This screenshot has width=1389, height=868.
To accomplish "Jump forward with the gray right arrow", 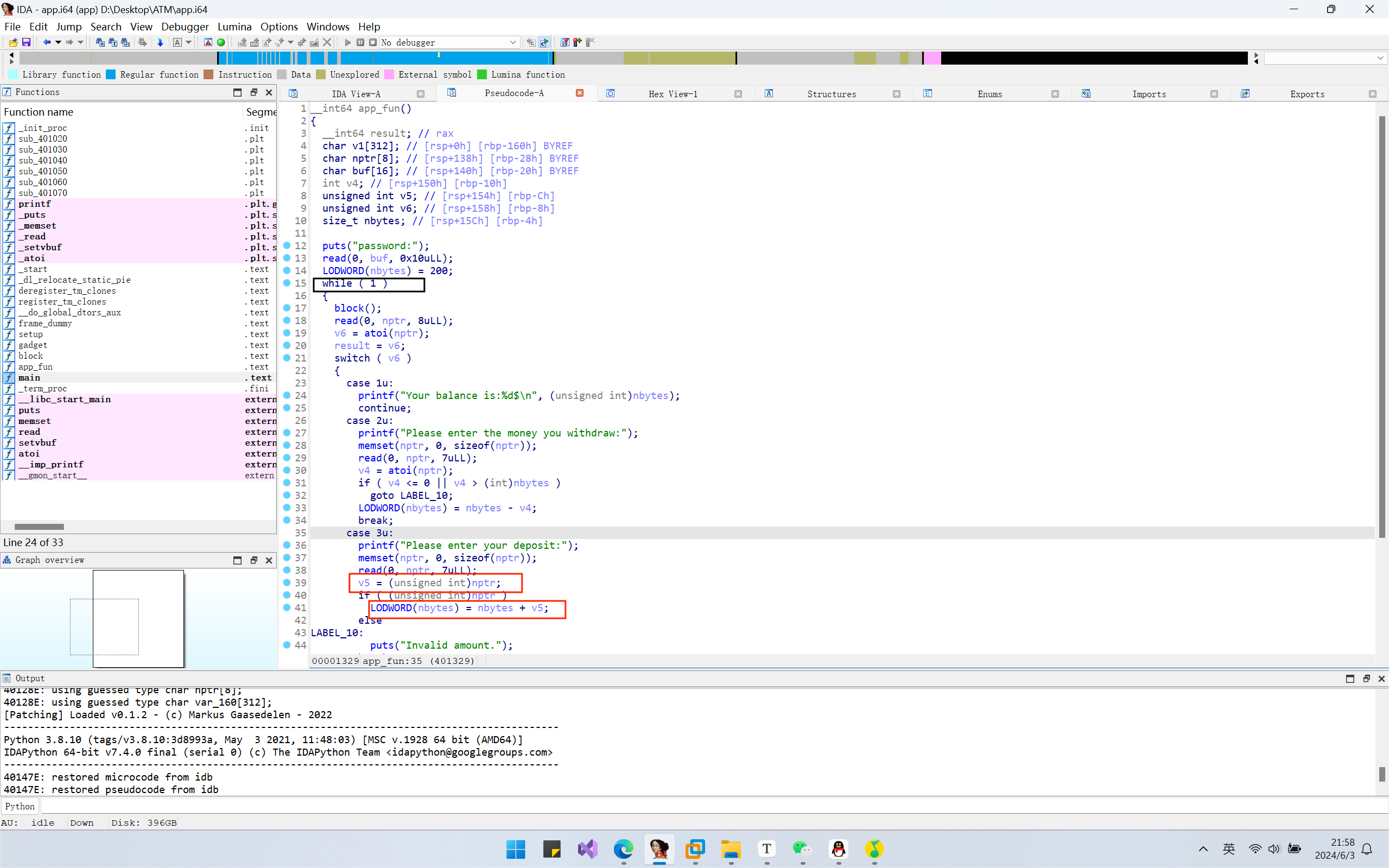I will 69,42.
